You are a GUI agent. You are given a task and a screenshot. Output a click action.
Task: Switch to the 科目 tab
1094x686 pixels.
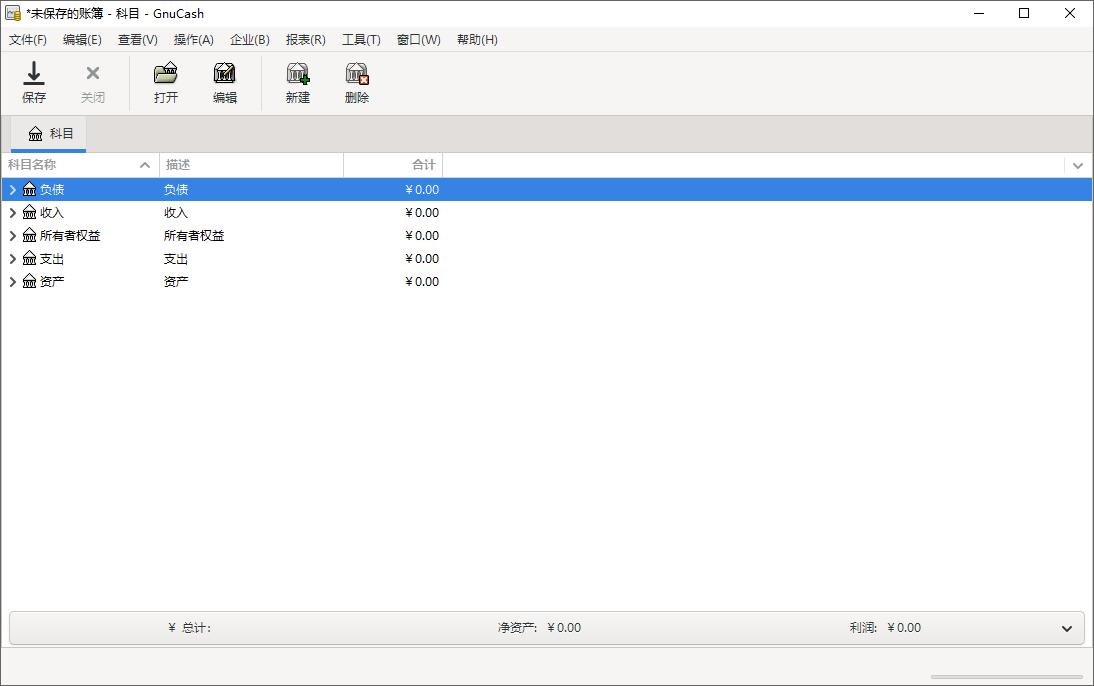point(50,133)
